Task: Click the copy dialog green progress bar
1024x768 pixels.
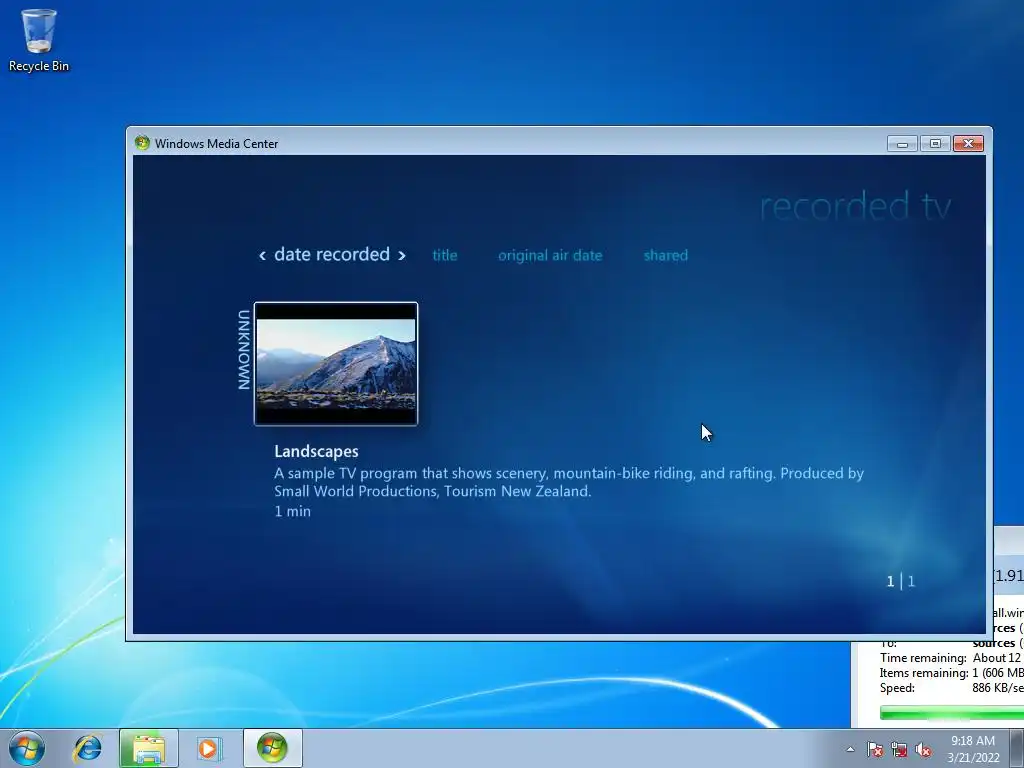Action: 952,712
